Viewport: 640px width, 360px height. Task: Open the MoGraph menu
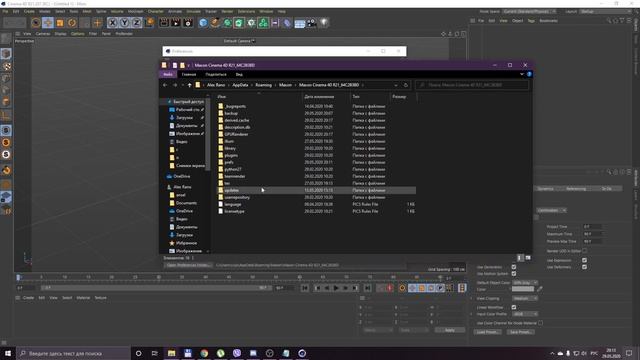tap(136, 11)
